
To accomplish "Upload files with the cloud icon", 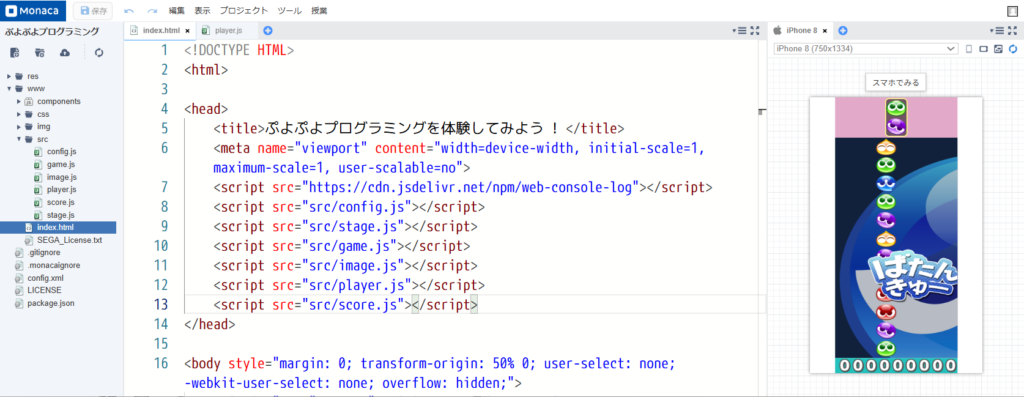I will 65,53.
